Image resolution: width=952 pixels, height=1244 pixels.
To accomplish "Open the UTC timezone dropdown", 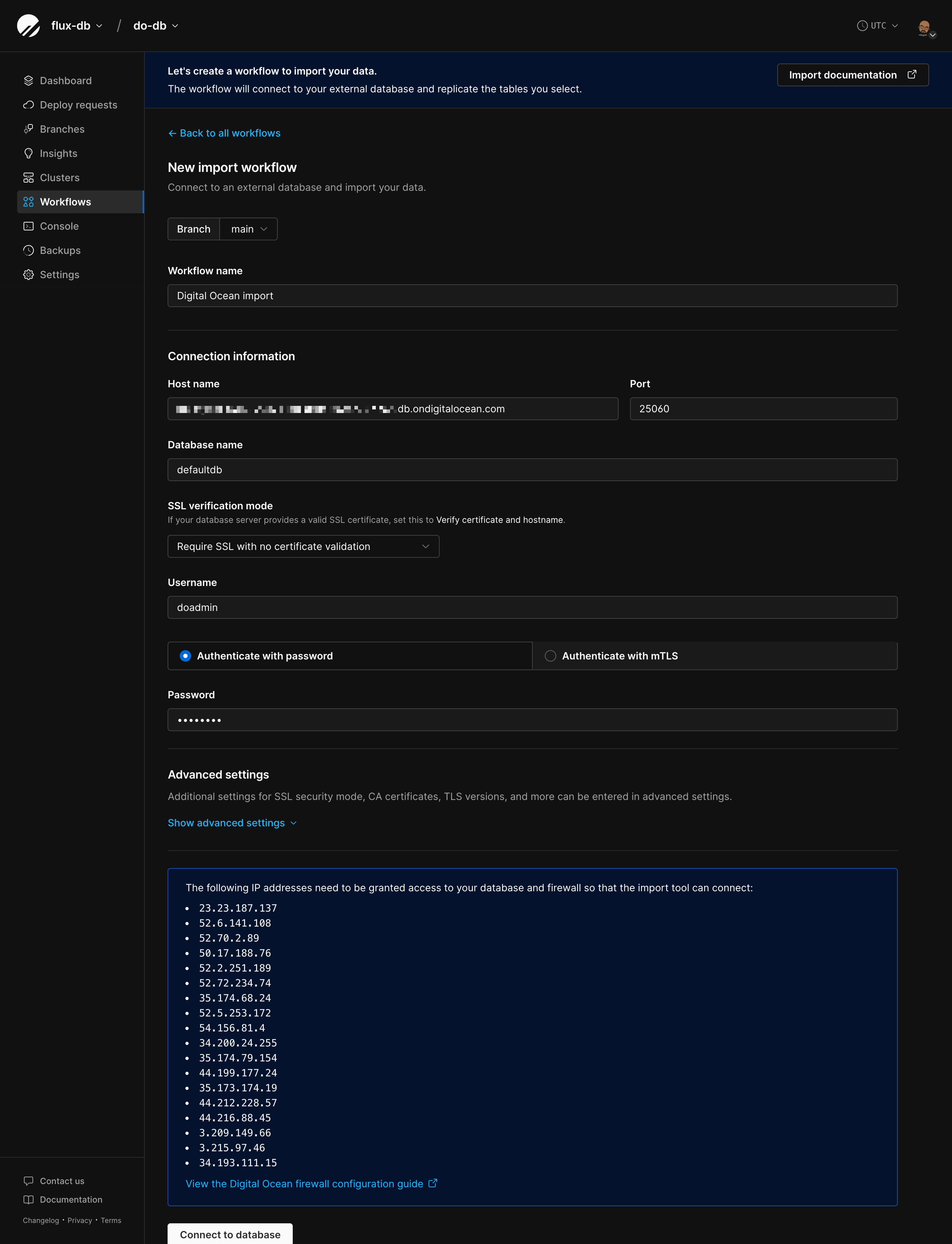I will tap(877, 26).
